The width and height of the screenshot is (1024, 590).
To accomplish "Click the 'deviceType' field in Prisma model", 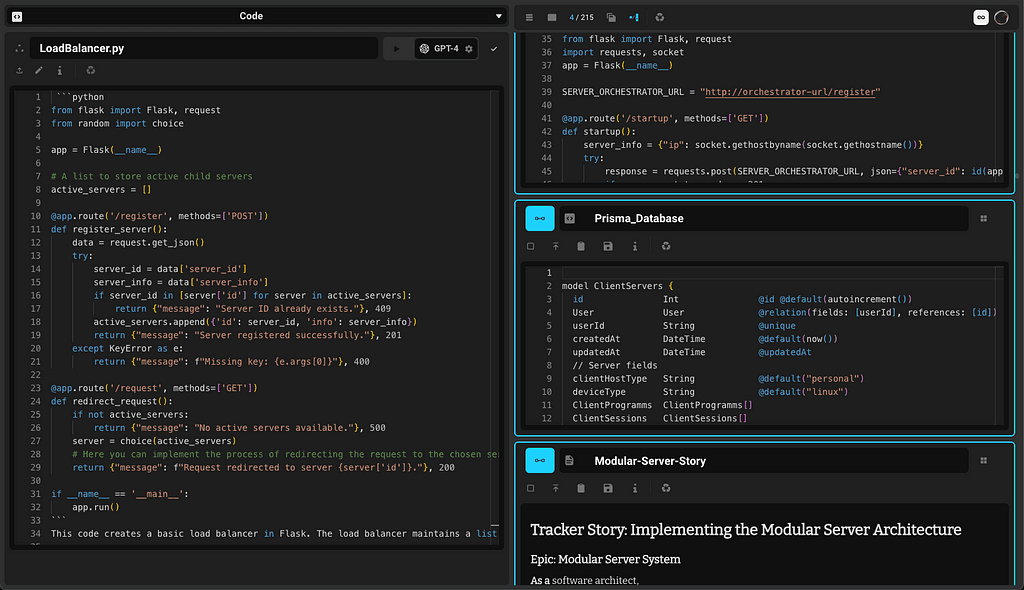I will point(599,392).
